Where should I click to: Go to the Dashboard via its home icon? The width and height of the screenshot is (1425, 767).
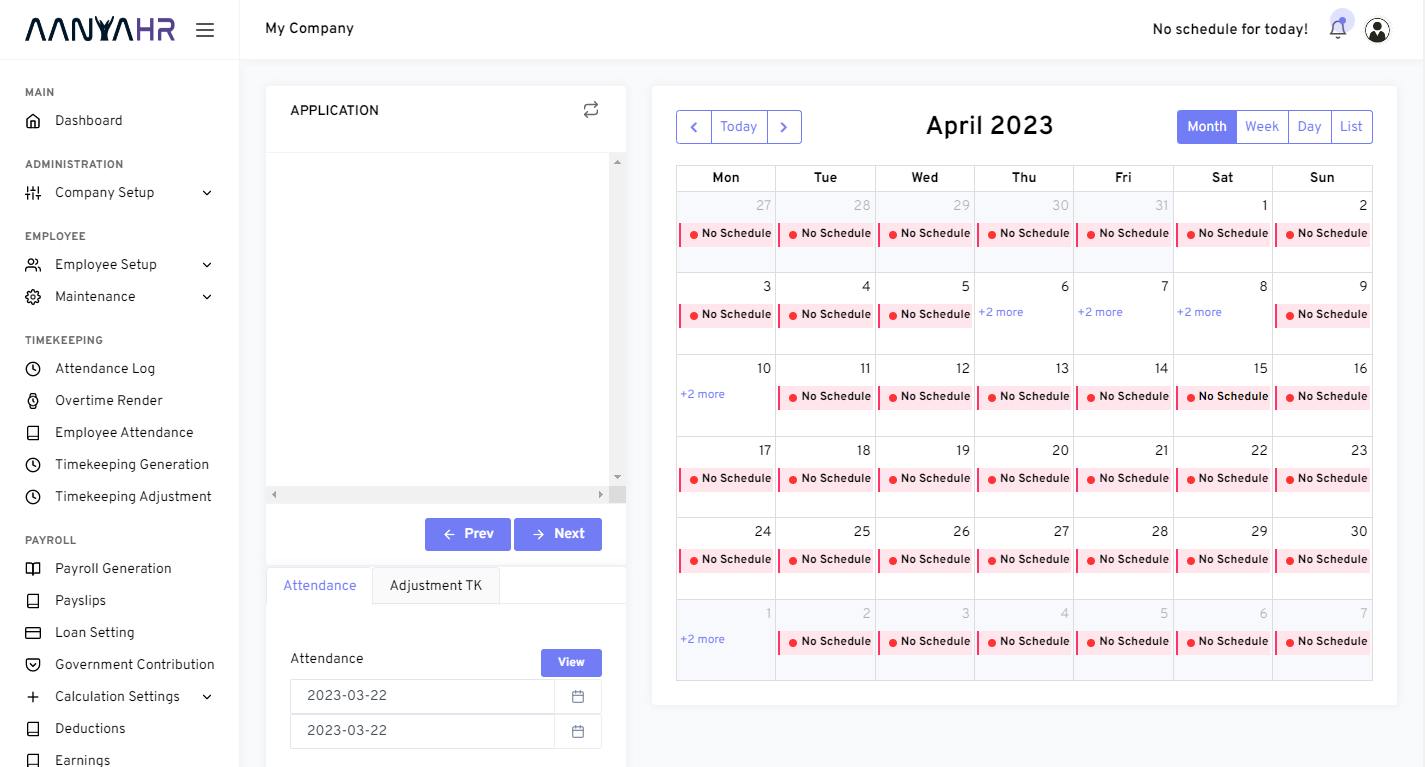[x=32, y=120]
